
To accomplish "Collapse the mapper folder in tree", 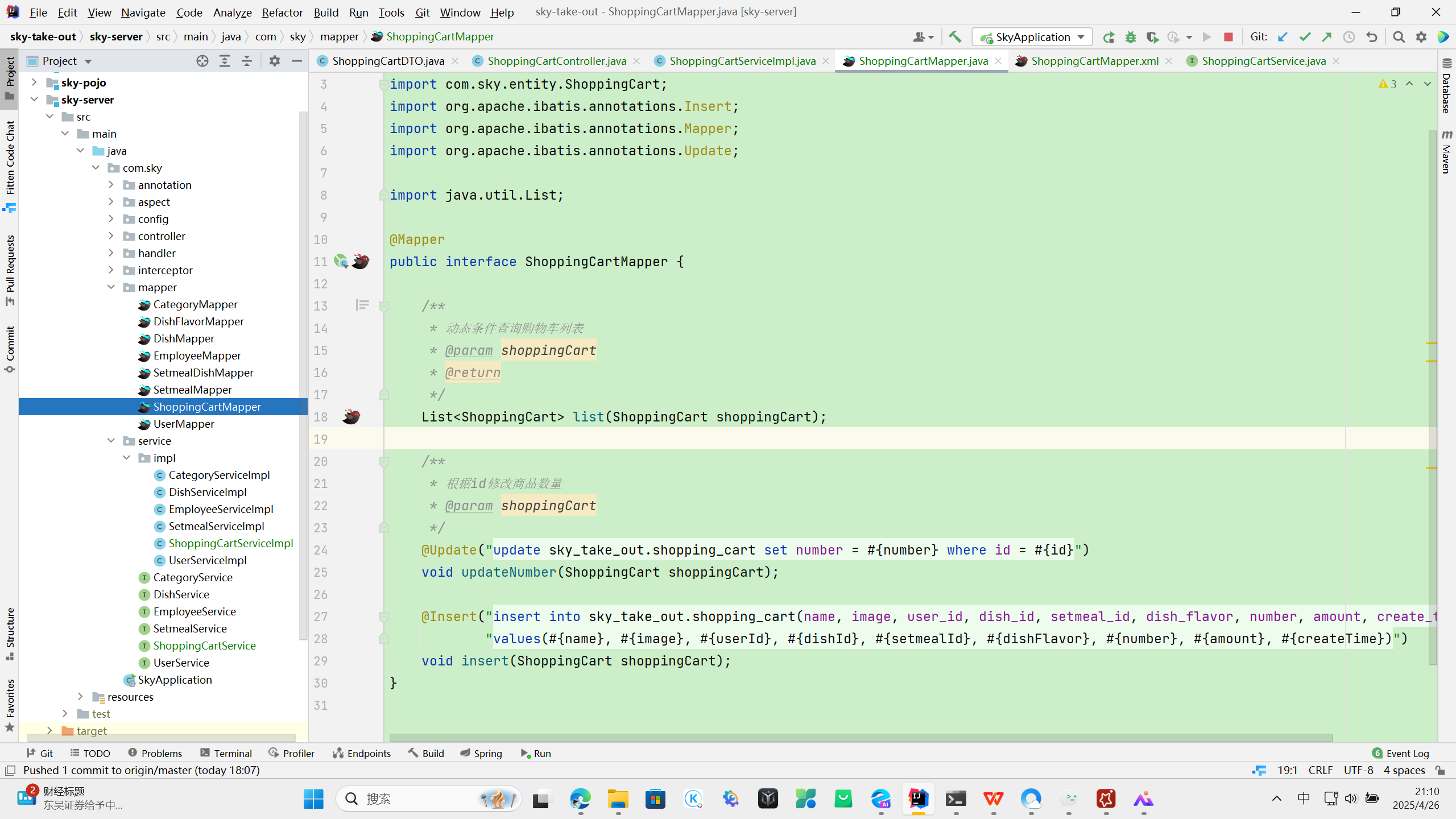I will pos(111,287).
